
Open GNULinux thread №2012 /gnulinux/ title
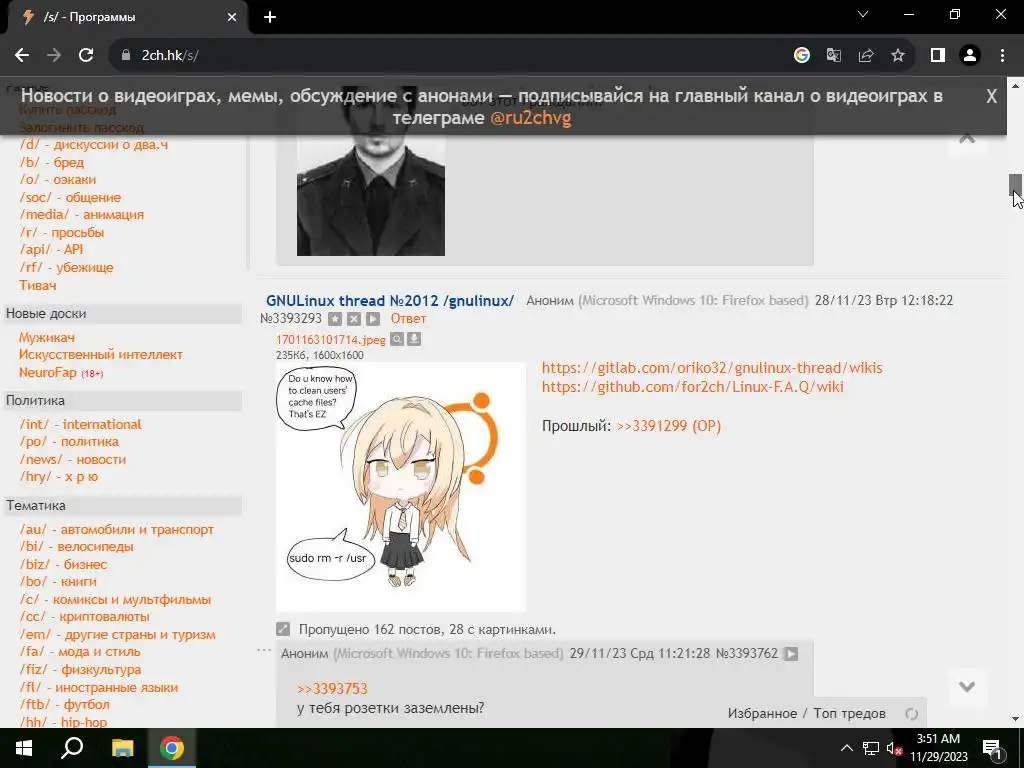coord(390,301)
